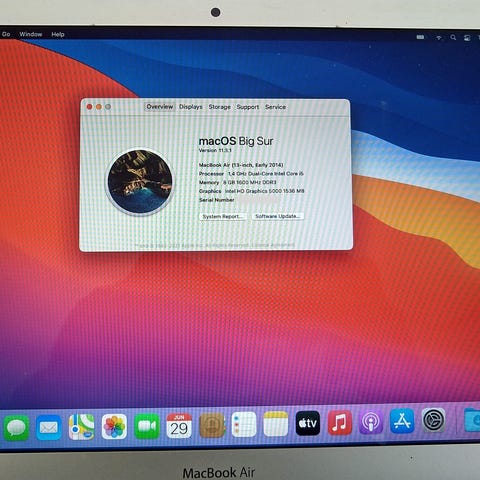The image size is (480, 480).
Task: Open the Contacts app icon
Action: click(x=212, y=425)
